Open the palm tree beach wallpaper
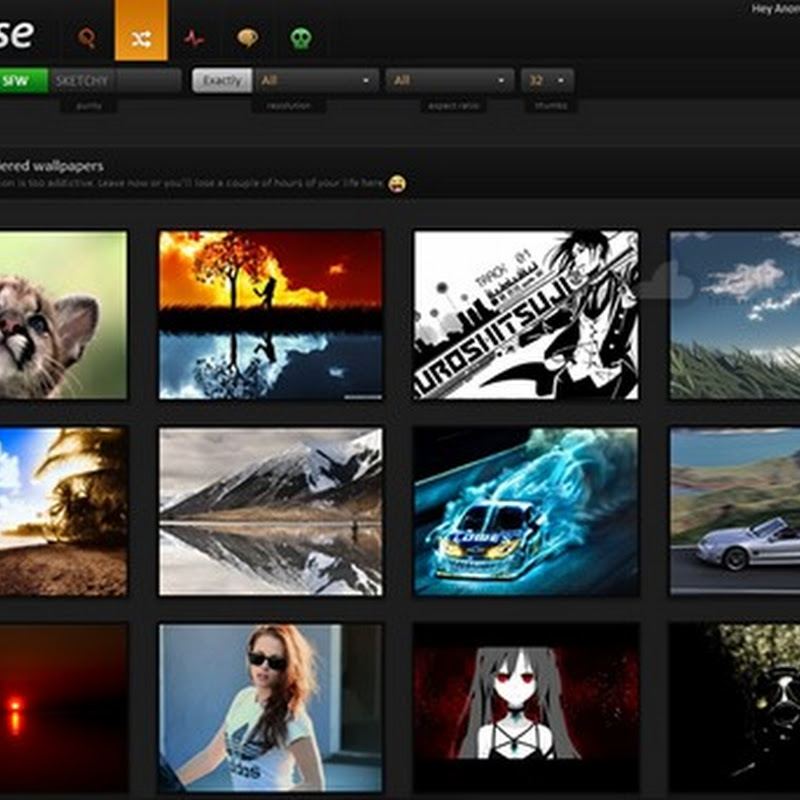 pyautogui.click(x=63, y=512)
